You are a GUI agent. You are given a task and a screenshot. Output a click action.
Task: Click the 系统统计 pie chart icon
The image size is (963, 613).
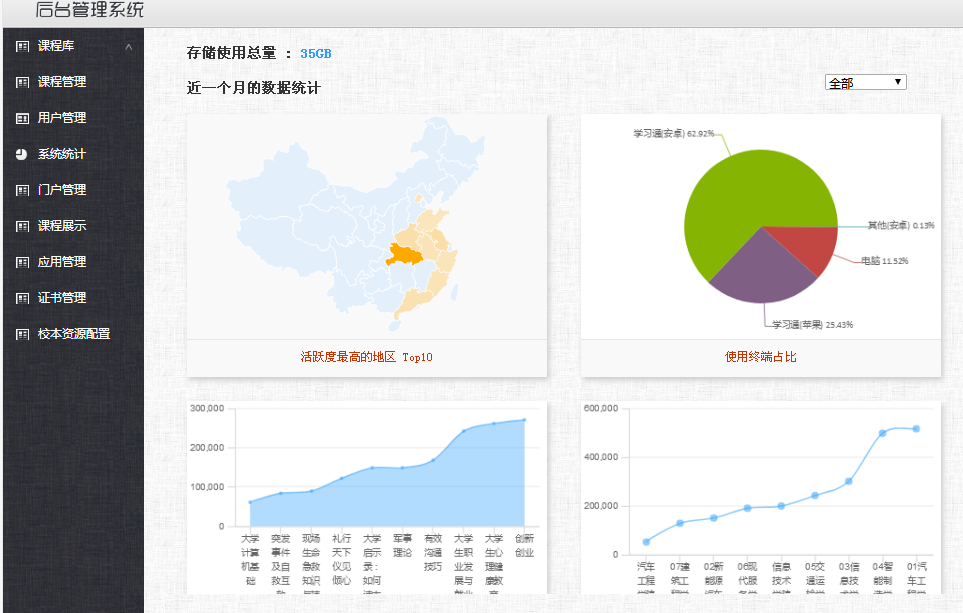22,154
